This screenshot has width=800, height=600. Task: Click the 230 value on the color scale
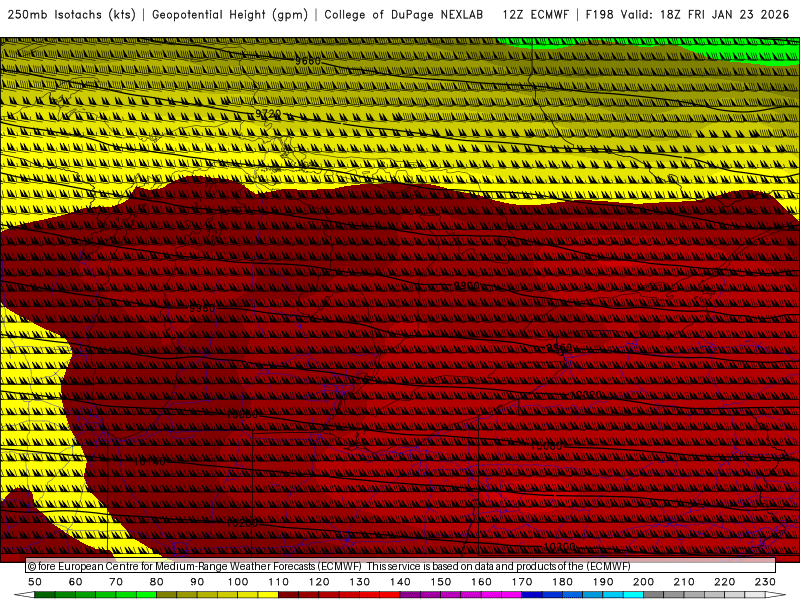765,582
